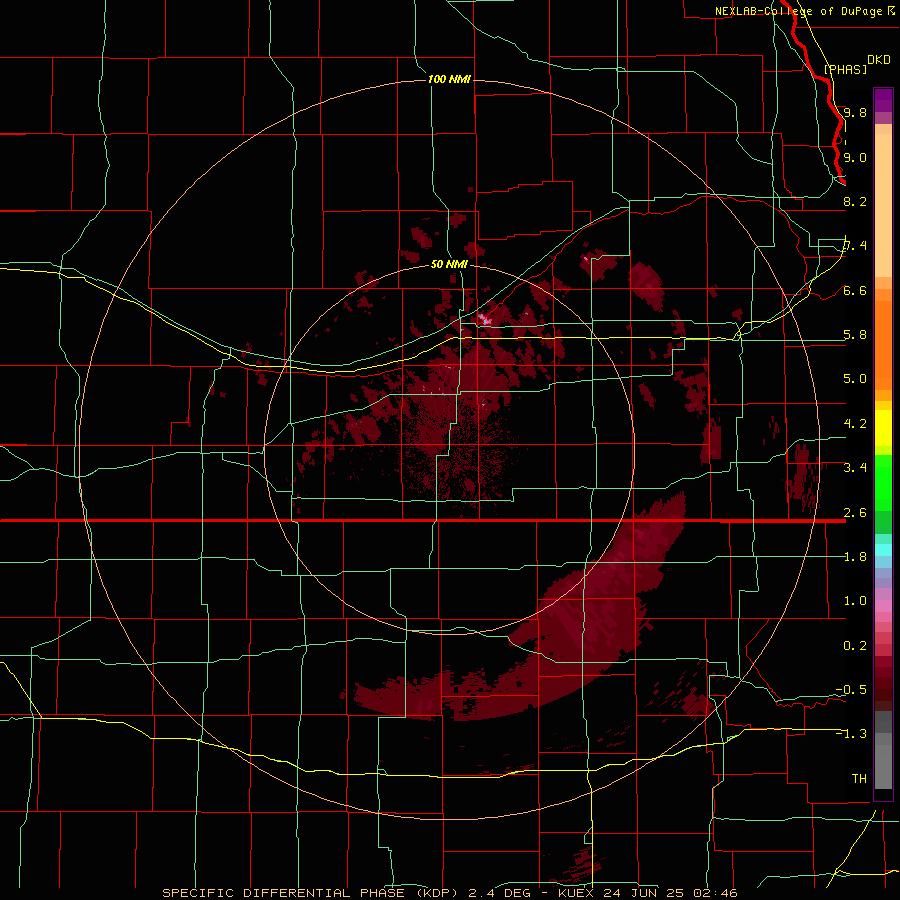Click the light peach band in KDP scale
Screen dimensions: 900x900
883,205
